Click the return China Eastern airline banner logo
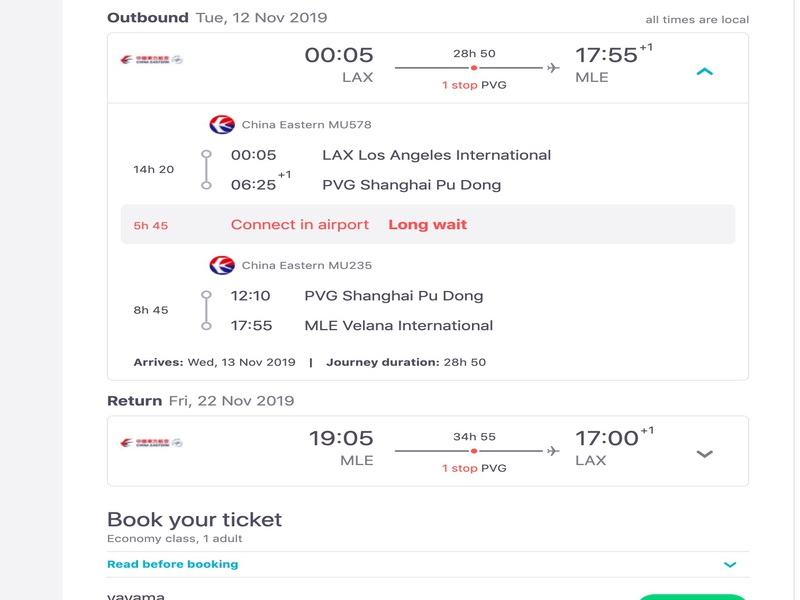The image size is (800, 600). pos(152,443)
